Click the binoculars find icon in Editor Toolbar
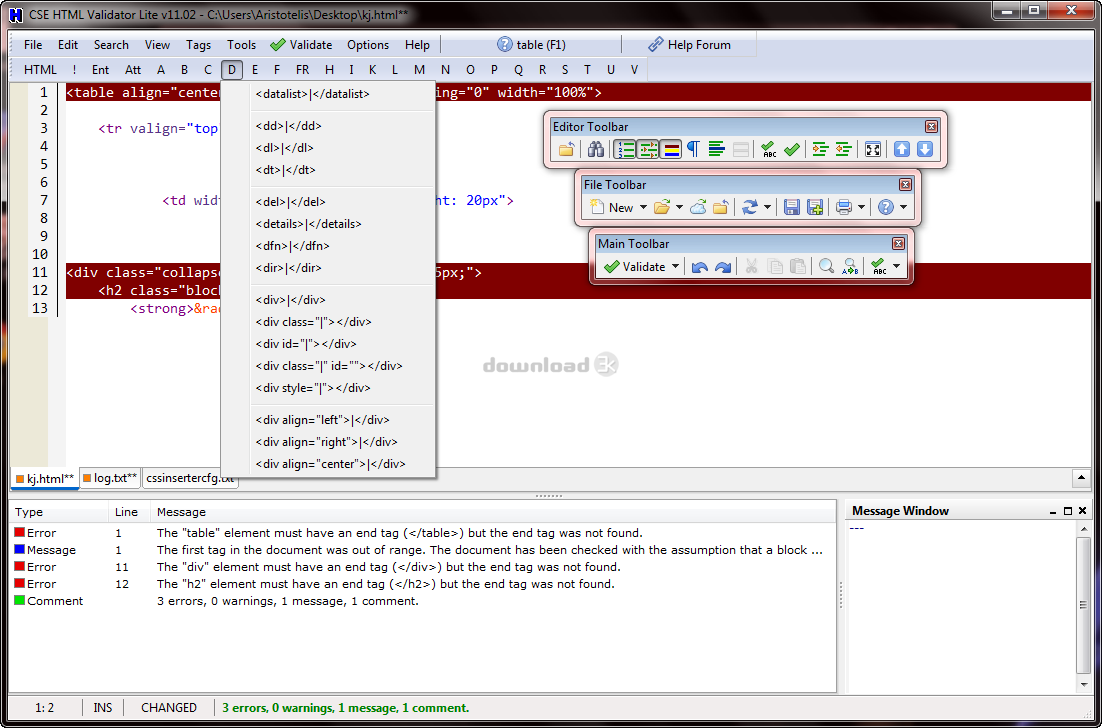Image resolution: width=1102 pixels, height=728 pixels. 596,149
